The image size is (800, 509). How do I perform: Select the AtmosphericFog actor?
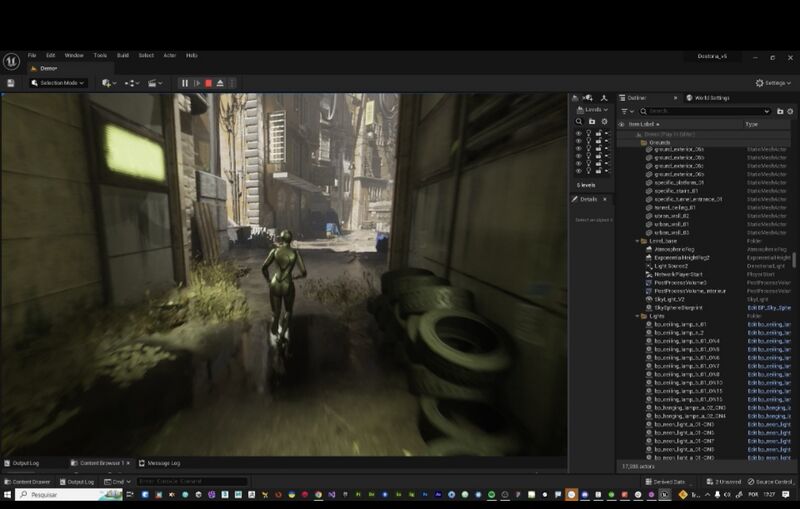click(674, 249)
